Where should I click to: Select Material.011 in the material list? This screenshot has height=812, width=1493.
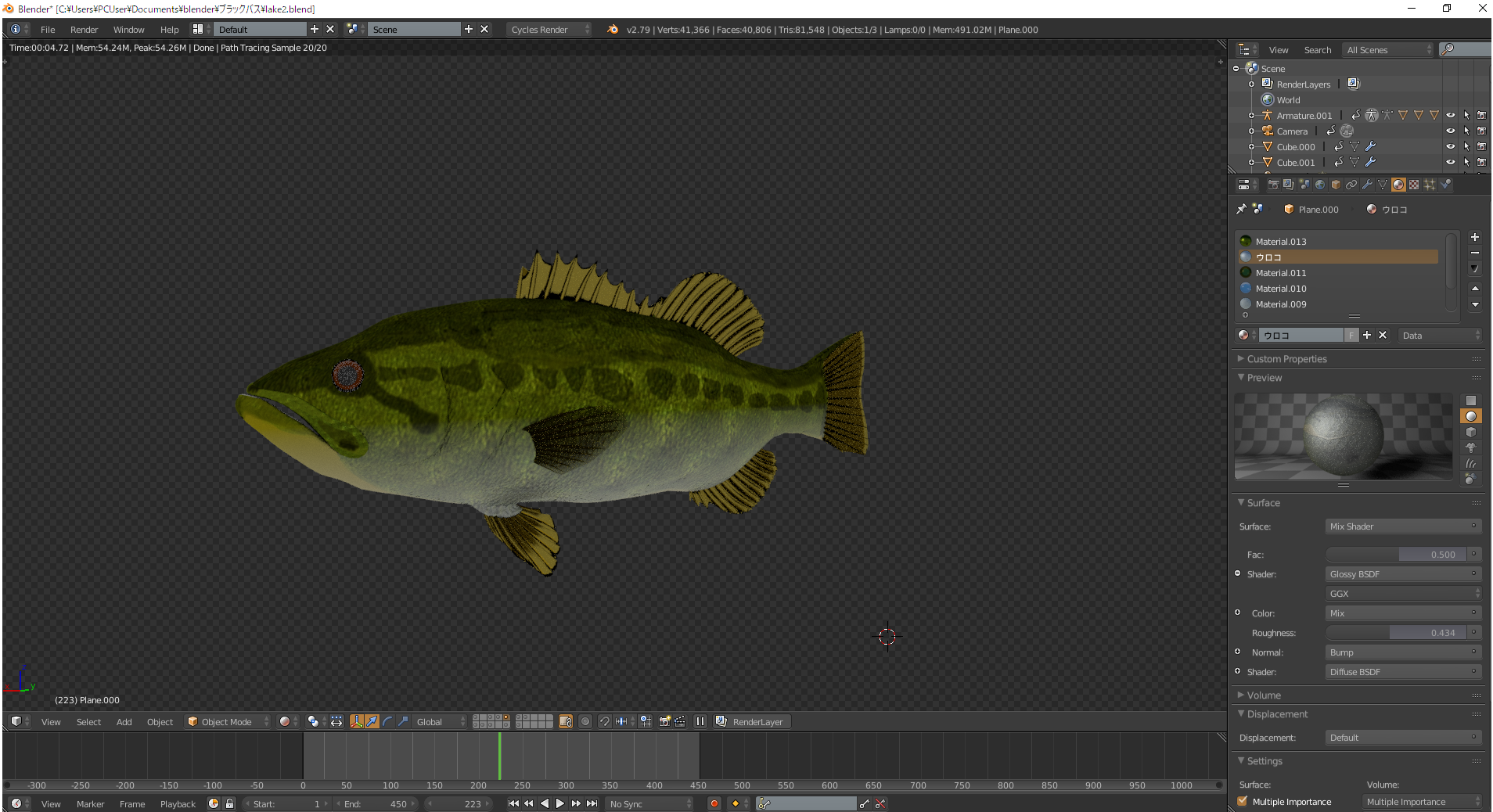(1281, 273)
